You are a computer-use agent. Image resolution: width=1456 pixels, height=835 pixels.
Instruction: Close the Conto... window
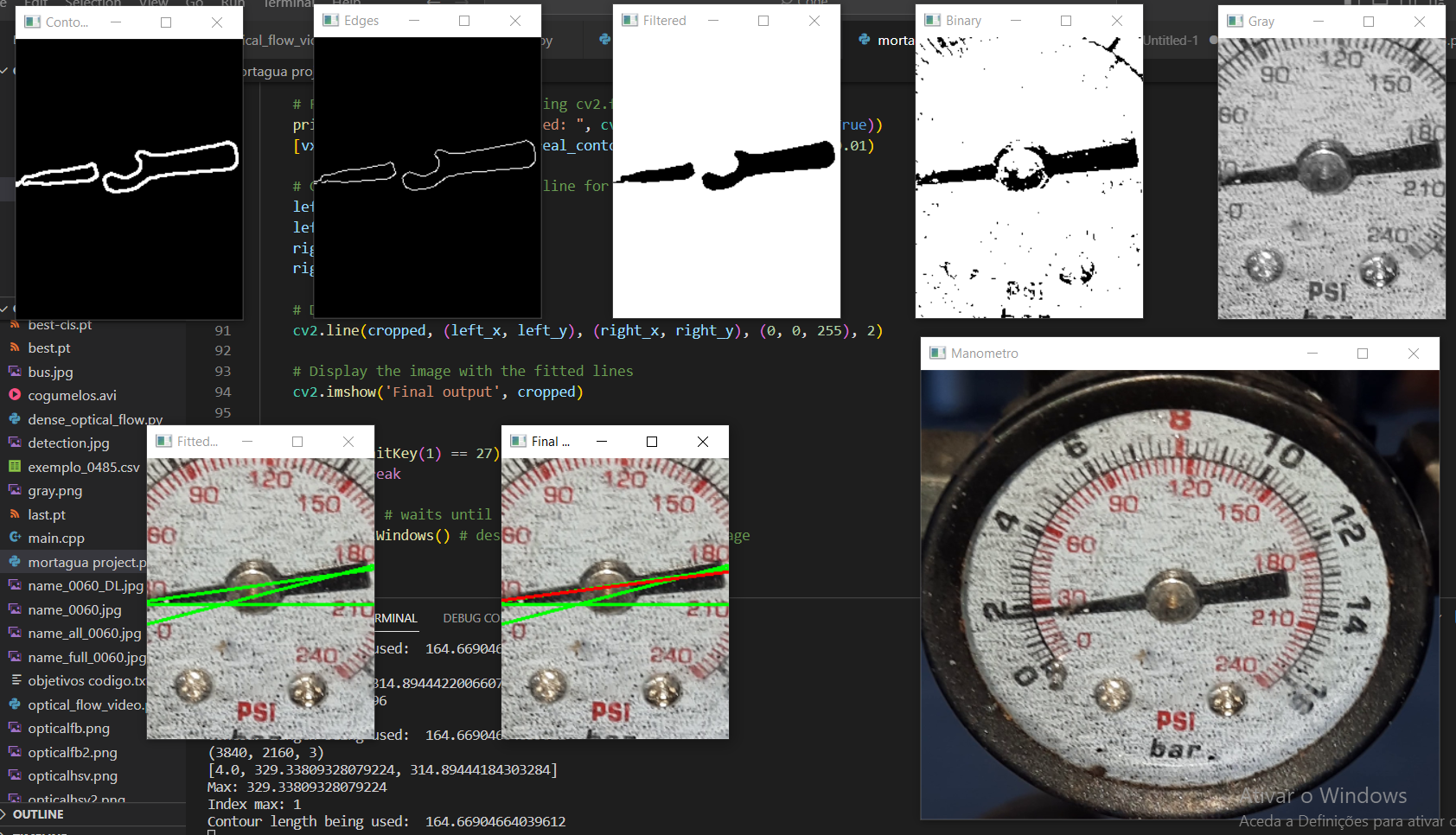(217, 22)
